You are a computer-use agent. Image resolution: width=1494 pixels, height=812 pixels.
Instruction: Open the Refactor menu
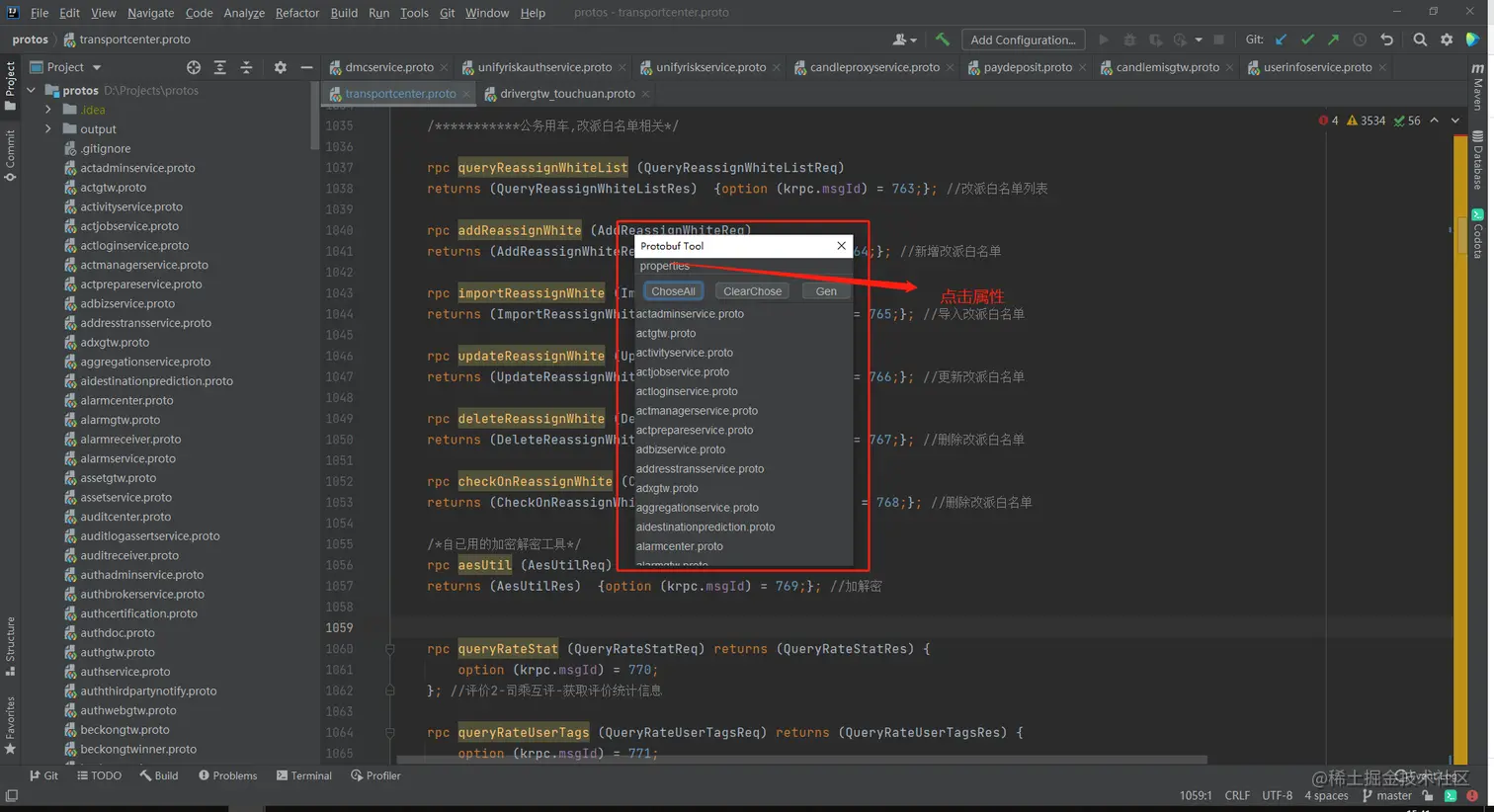click(296, 13)
